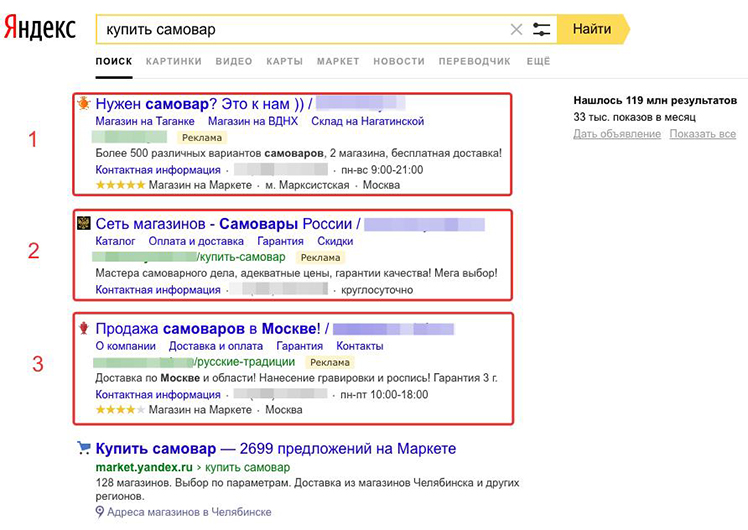This screenshot has width=748, height=530.
Task: Click red samovar favicon of third ad
Action: click(84, 328)
